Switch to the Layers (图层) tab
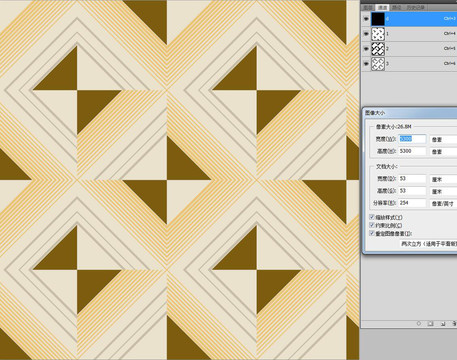The width and height of the screenshot is (457, 360). coord(367,7)
